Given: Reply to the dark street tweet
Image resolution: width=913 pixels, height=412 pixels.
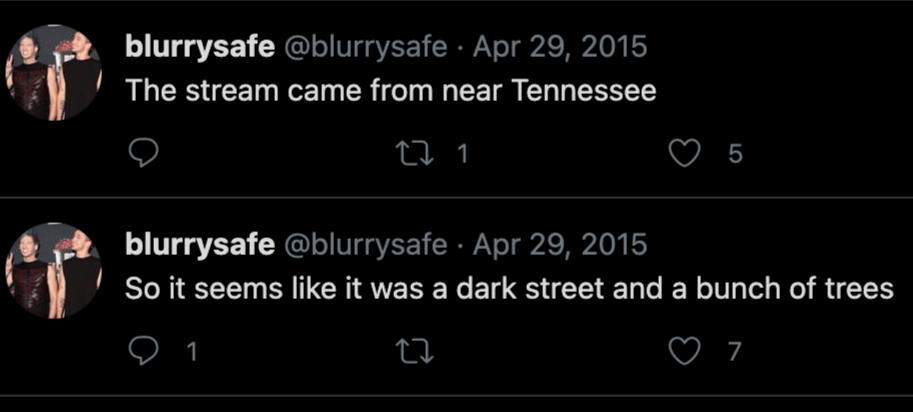Looking at the screenshot, I should (144, 350).
